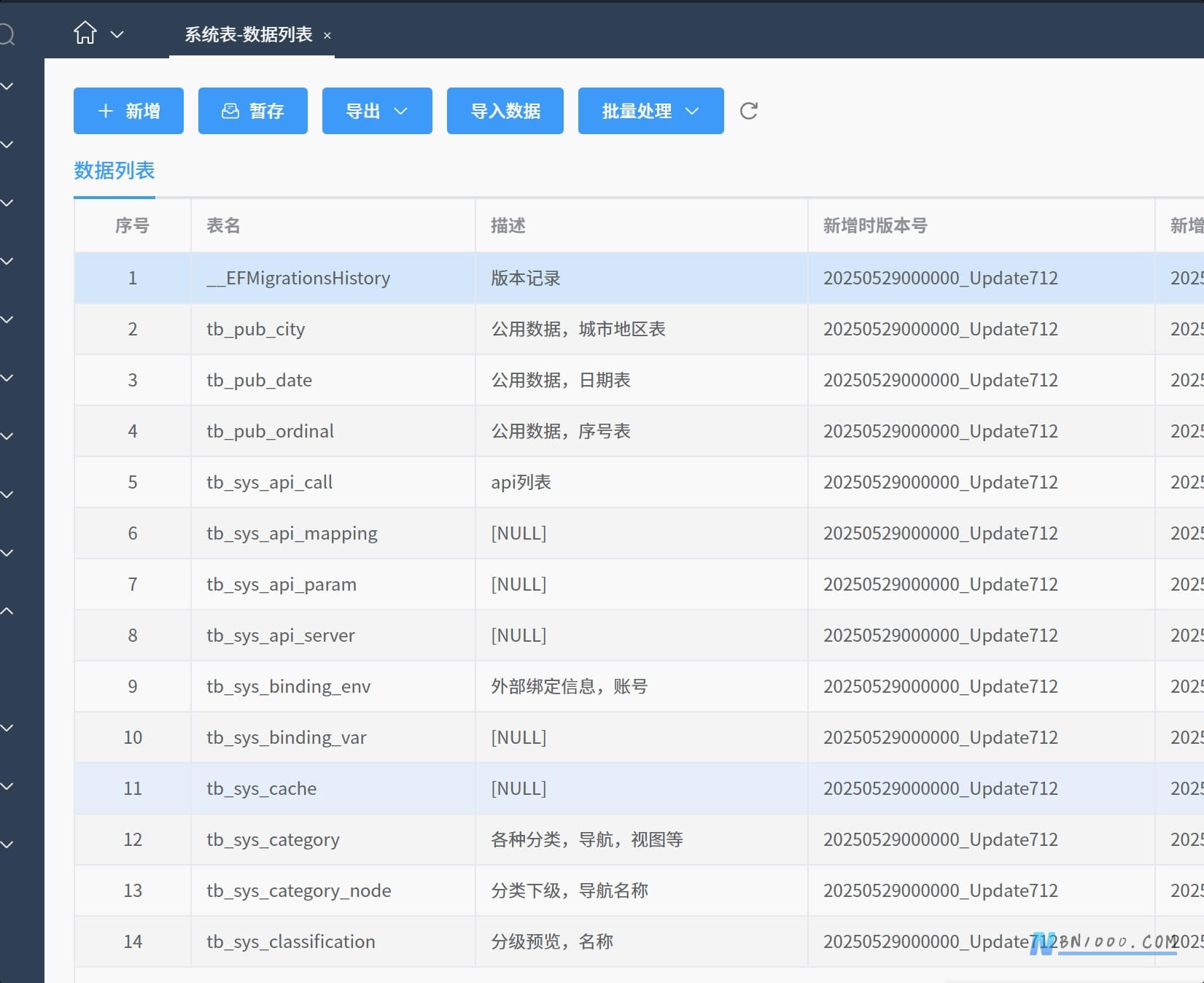Click the 新增时版本号 column header
Screen dimensions: 1204x983
tap(982, 225)
